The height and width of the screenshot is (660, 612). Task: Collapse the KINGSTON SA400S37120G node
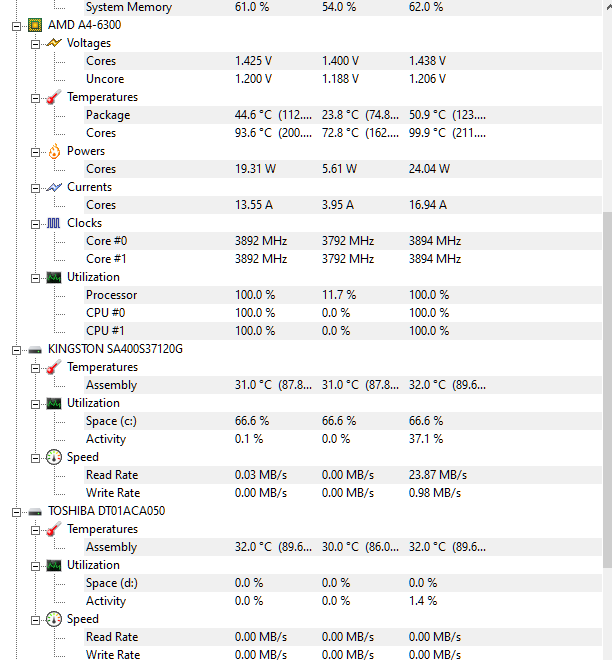pyautogui.click(x=16, y=350)
